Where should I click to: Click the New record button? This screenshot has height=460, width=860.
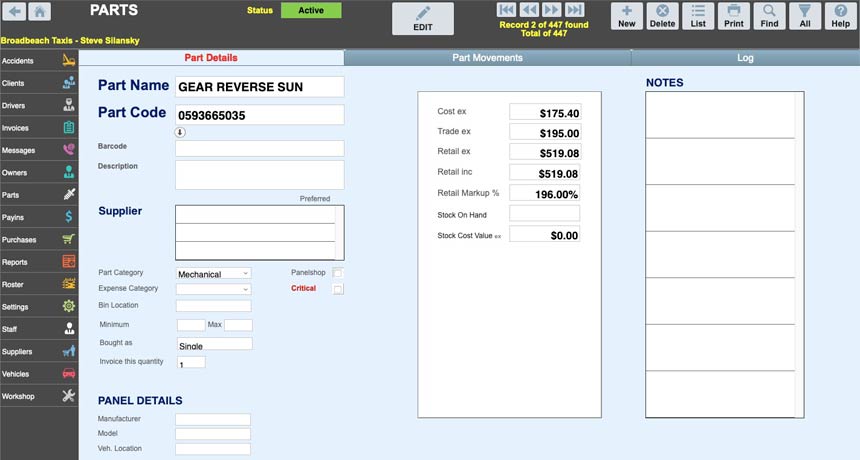(x=626, y=16)
